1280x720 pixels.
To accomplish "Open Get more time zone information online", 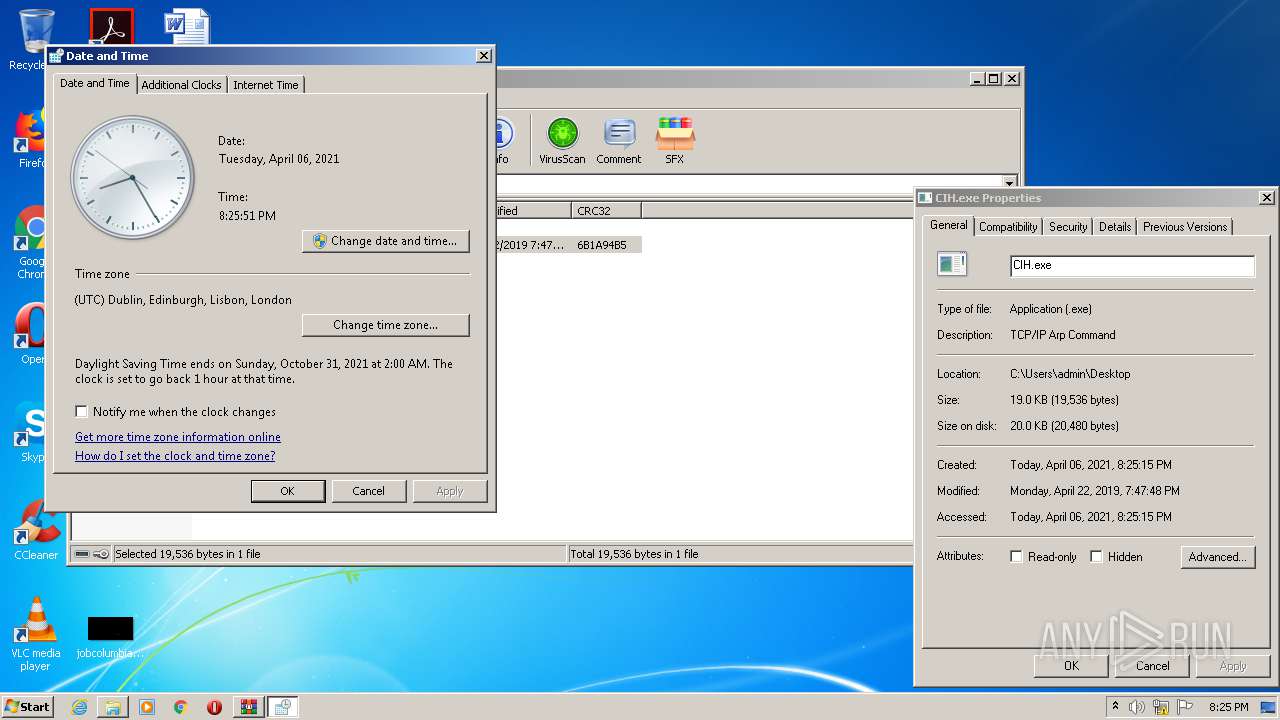I will [x=178, y=437].
